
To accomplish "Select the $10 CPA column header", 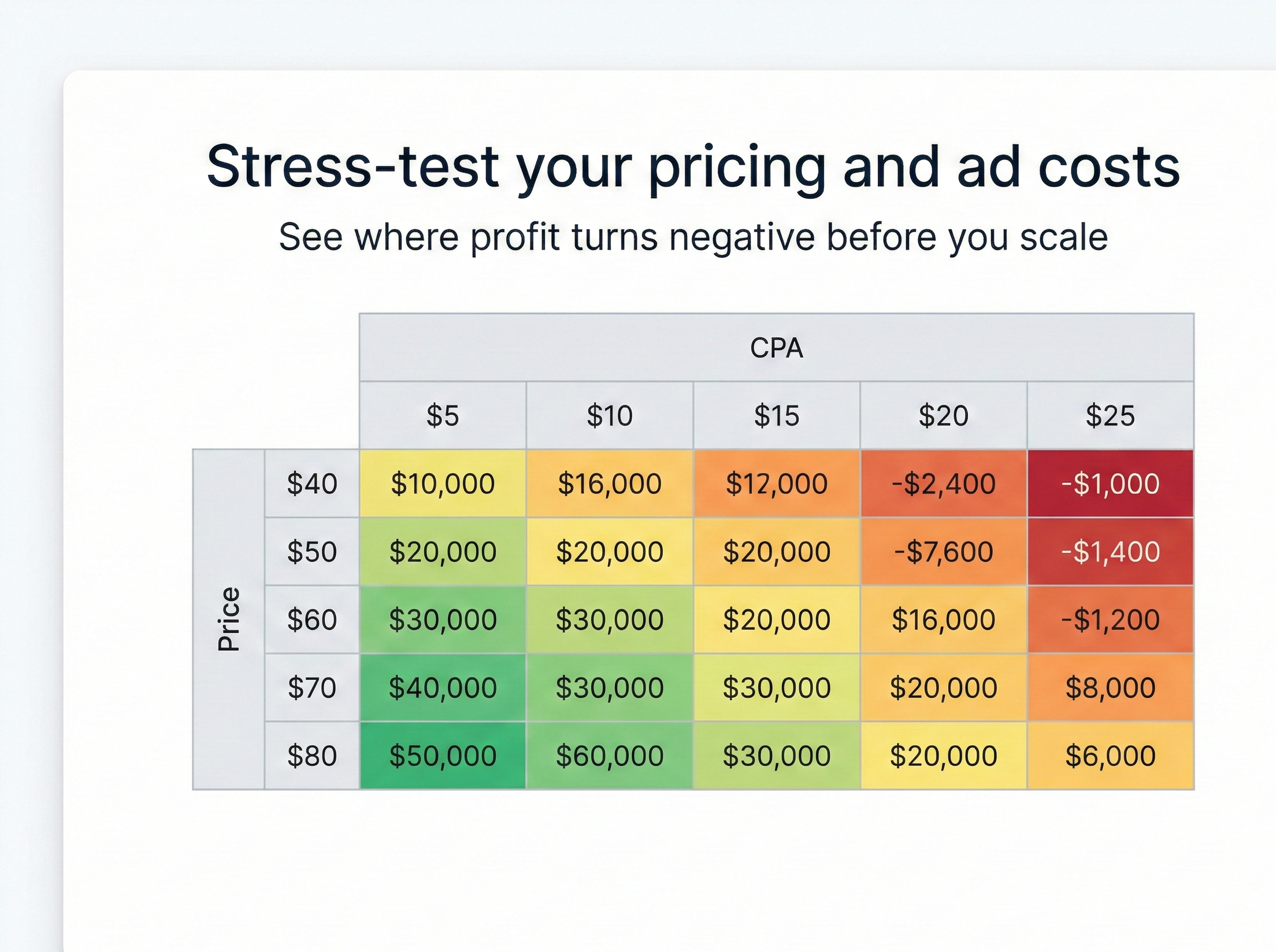I will point(610,415).
